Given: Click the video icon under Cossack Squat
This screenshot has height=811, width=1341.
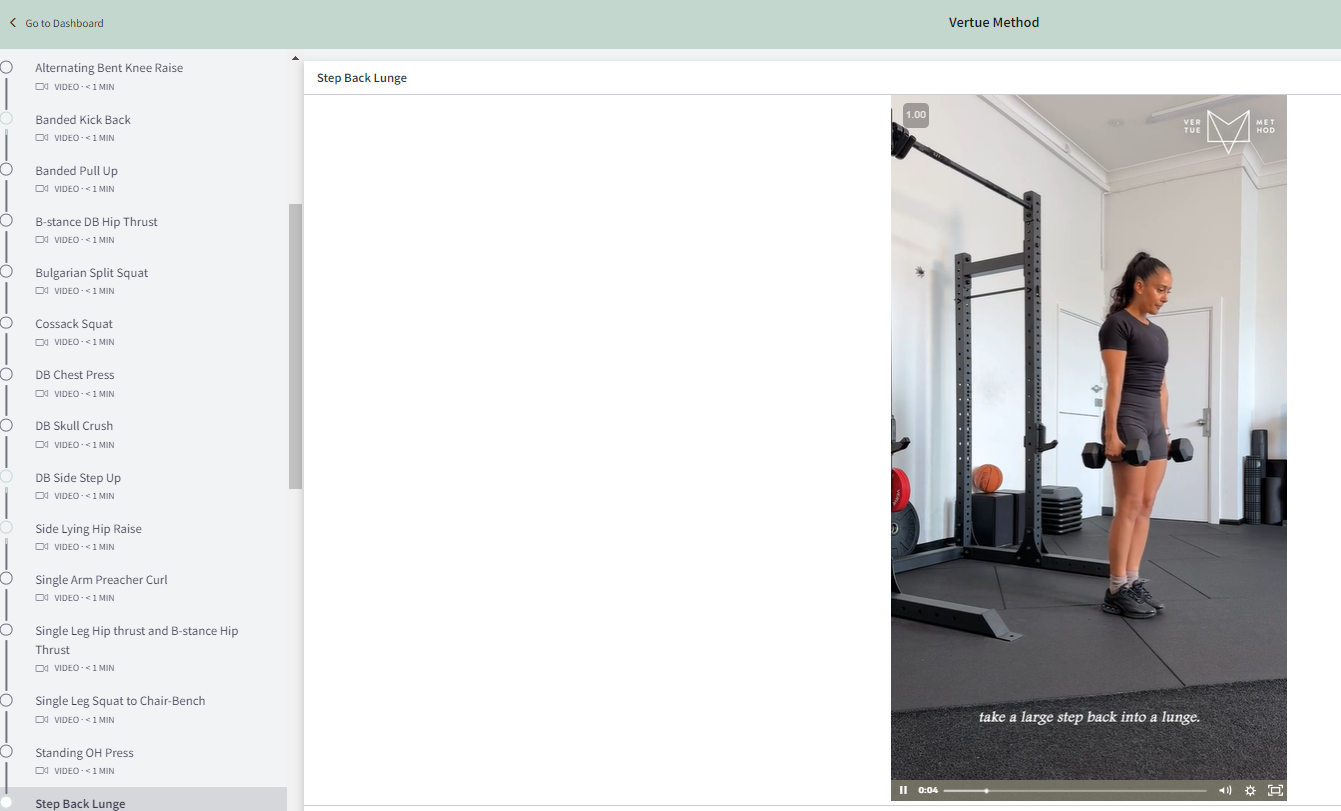Looking at the screenshot, I should tap(42, 342).
